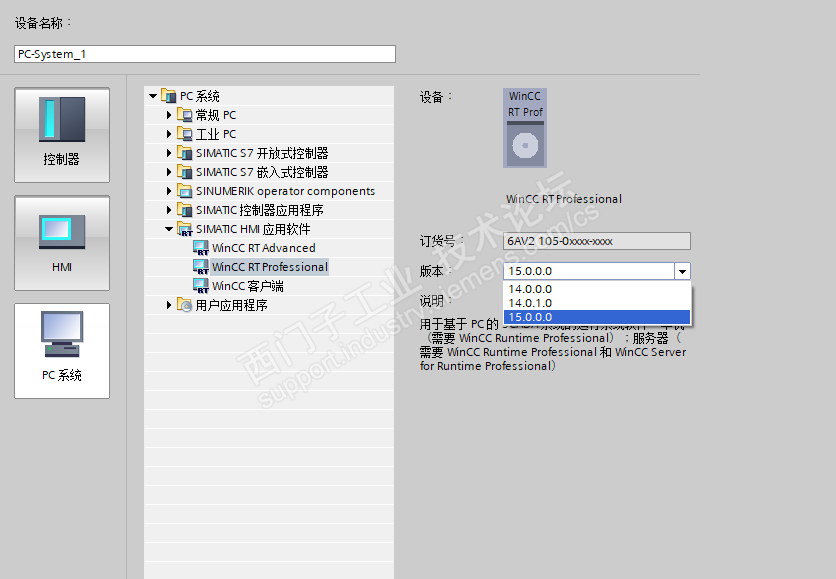836x579 pixels.
Task: Click WinCC RT Professional caption under thumbnail
Action: (x=564, y=199)
